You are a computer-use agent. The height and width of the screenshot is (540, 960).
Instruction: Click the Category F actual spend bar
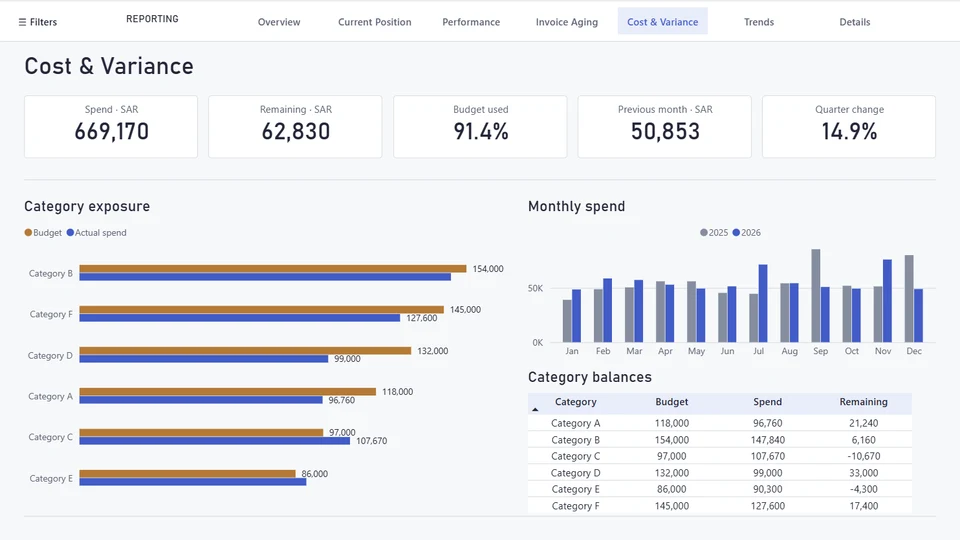[239, 318]
